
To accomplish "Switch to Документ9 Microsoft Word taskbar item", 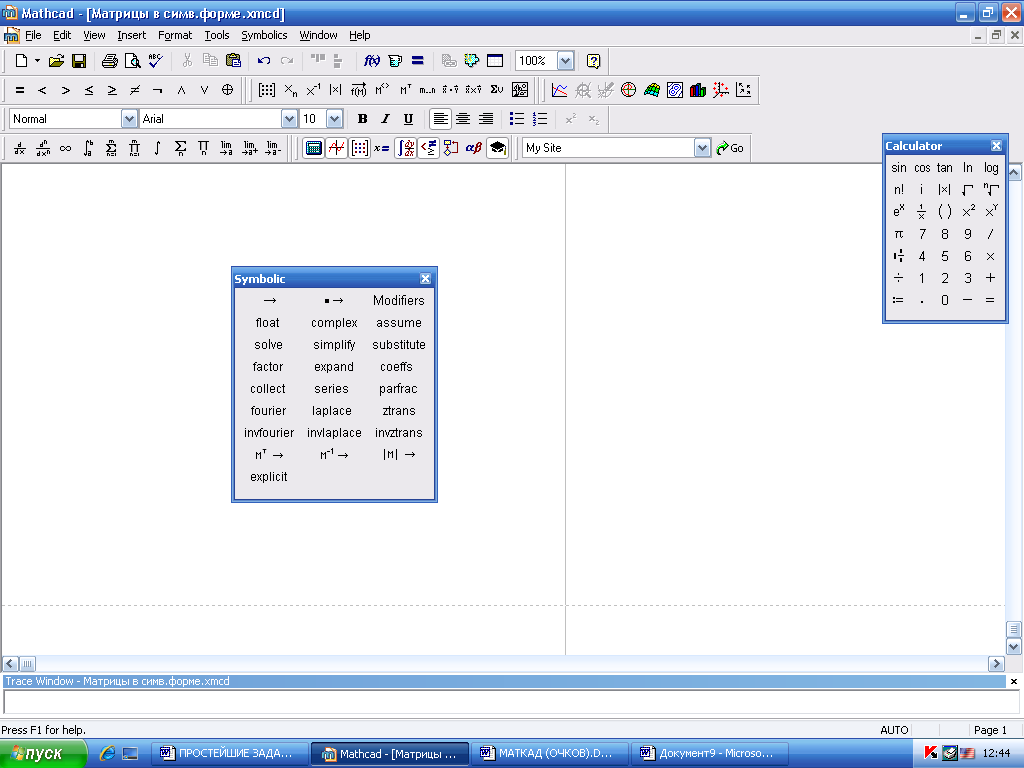I will pos(711,754).
